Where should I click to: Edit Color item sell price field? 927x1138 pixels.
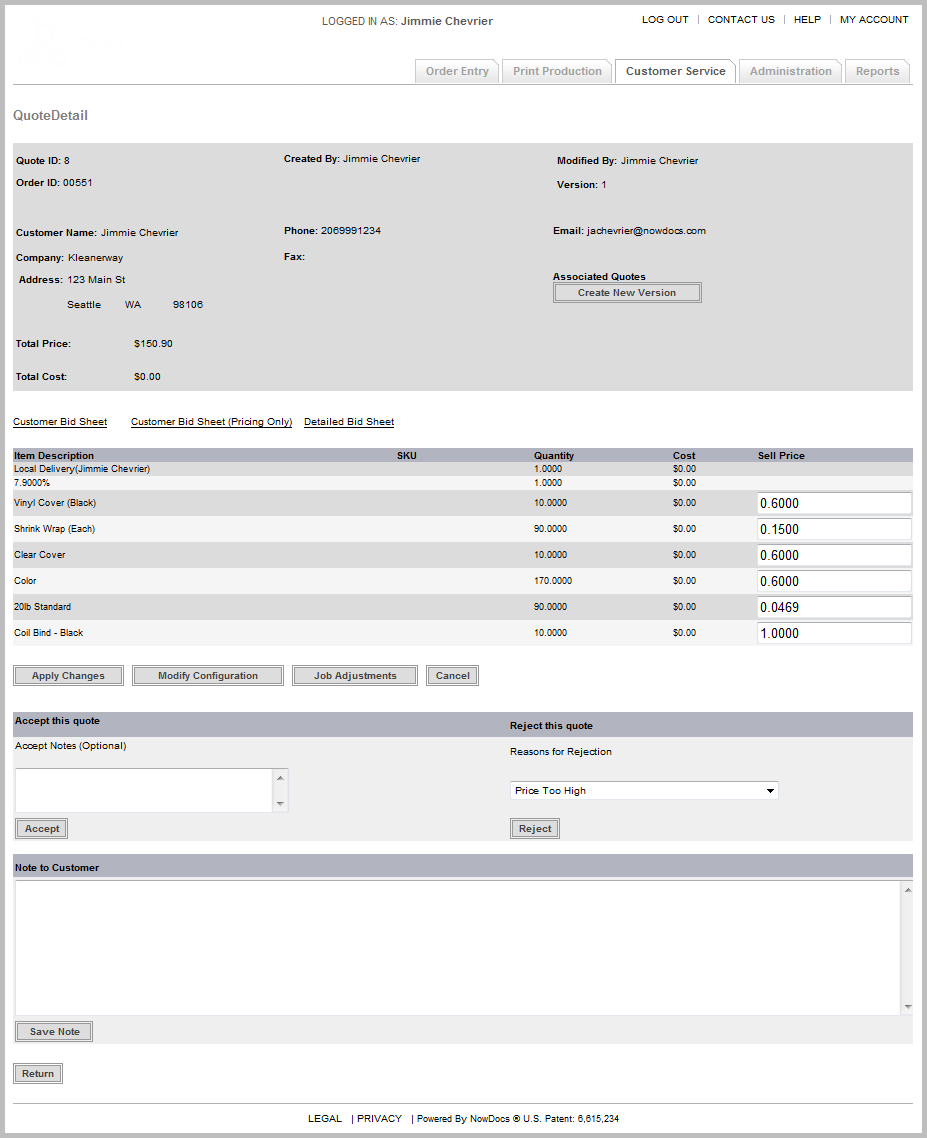click(x=834, y=581)
